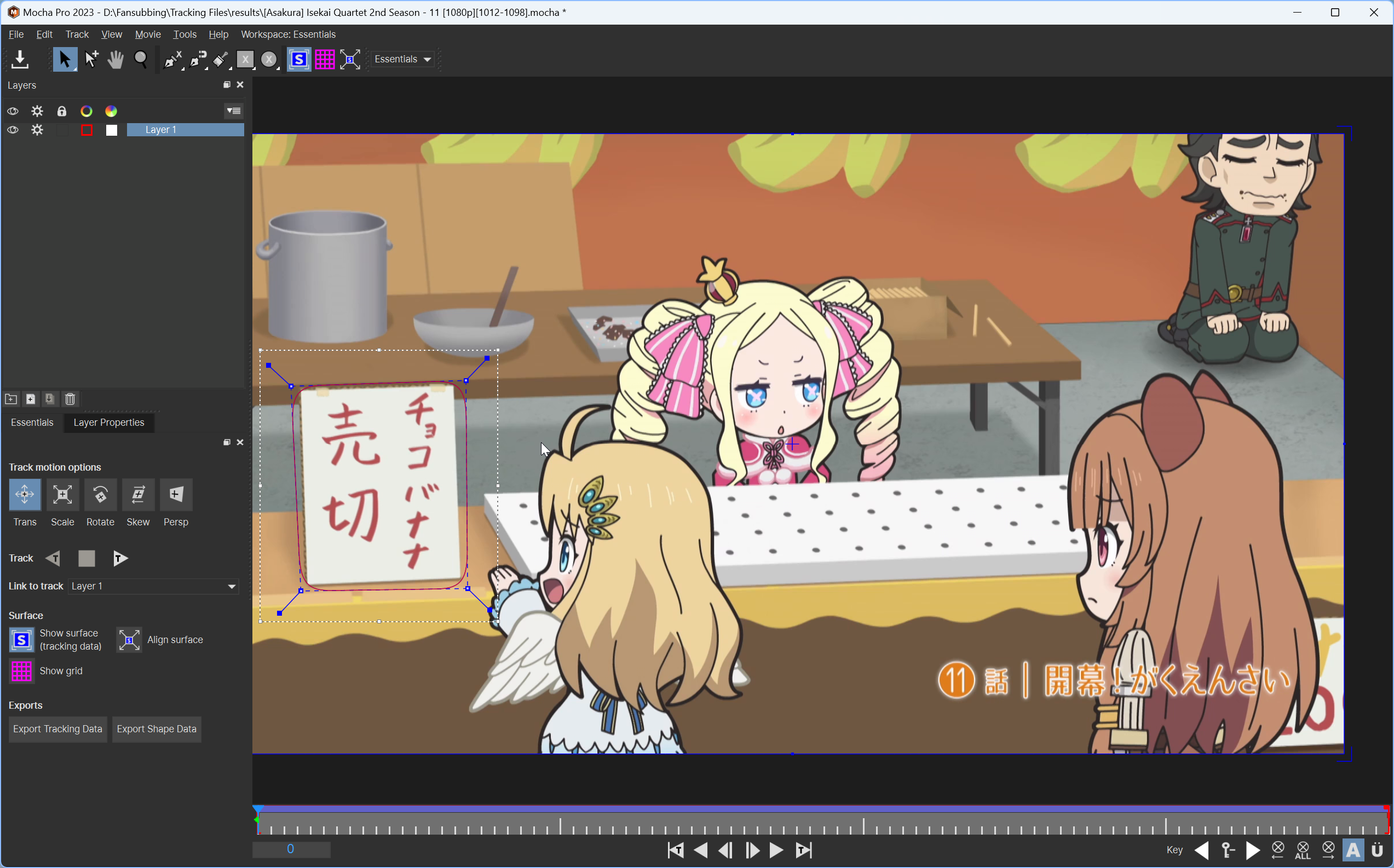Image resolution: width=1394 pixels, height=868 pixels.
Task: Click the Stop Tracking square button
Action: click(87, 558)
